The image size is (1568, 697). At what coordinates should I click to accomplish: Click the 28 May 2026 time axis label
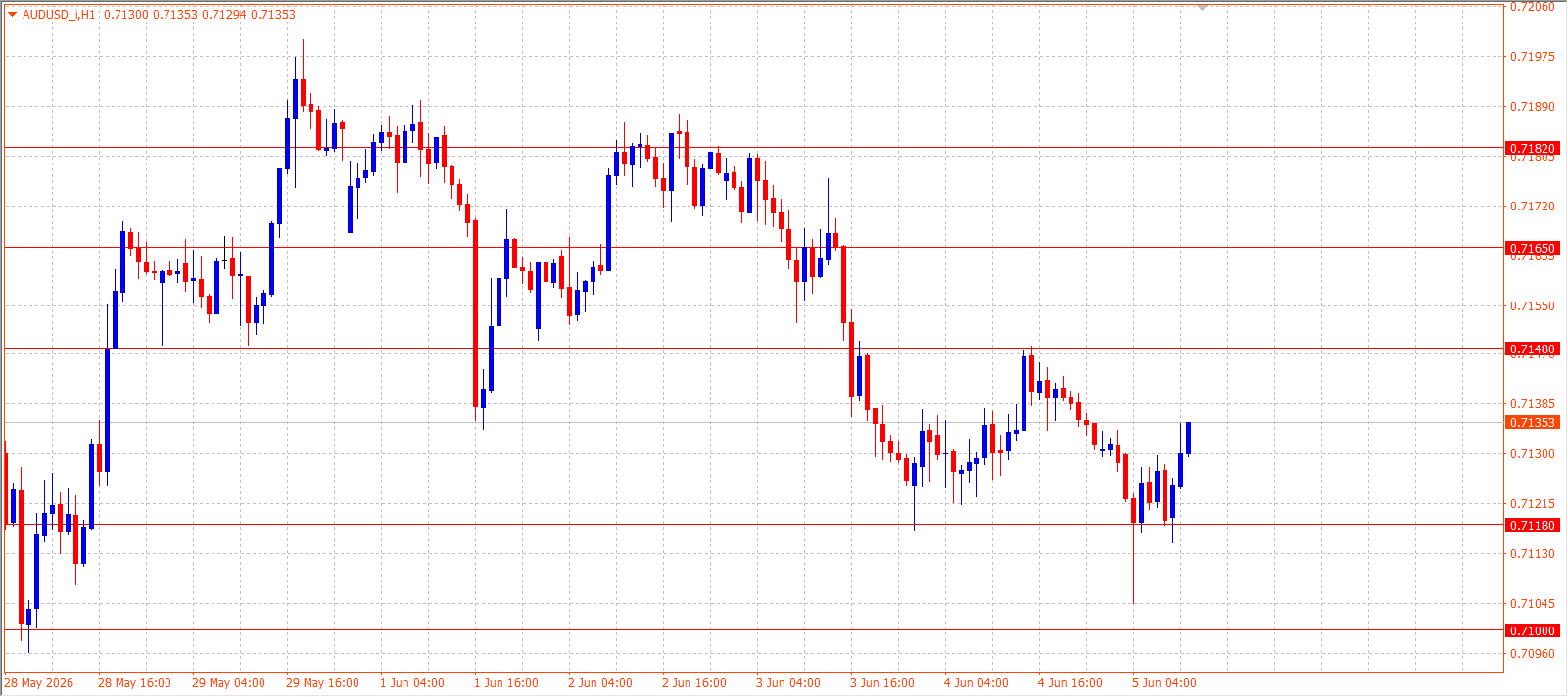[x=39, y=683]
